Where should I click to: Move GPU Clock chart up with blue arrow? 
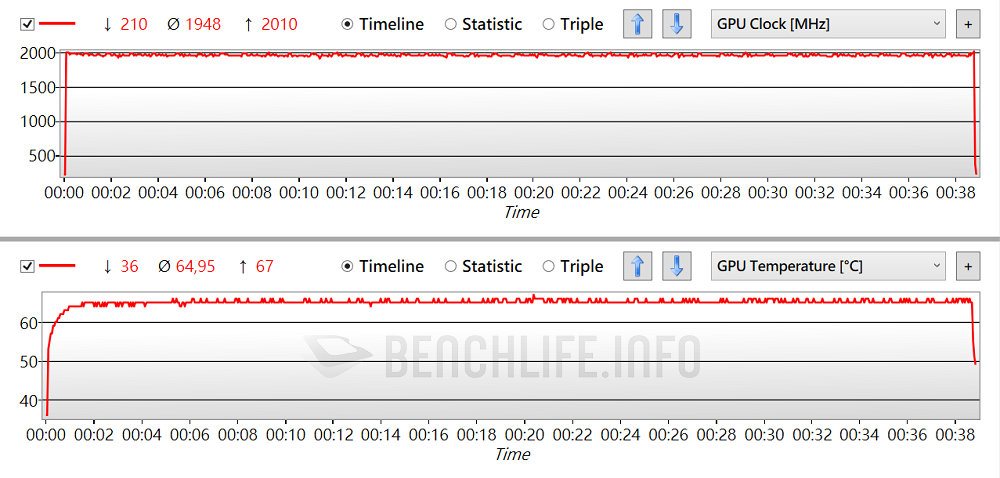pos(638,24)
